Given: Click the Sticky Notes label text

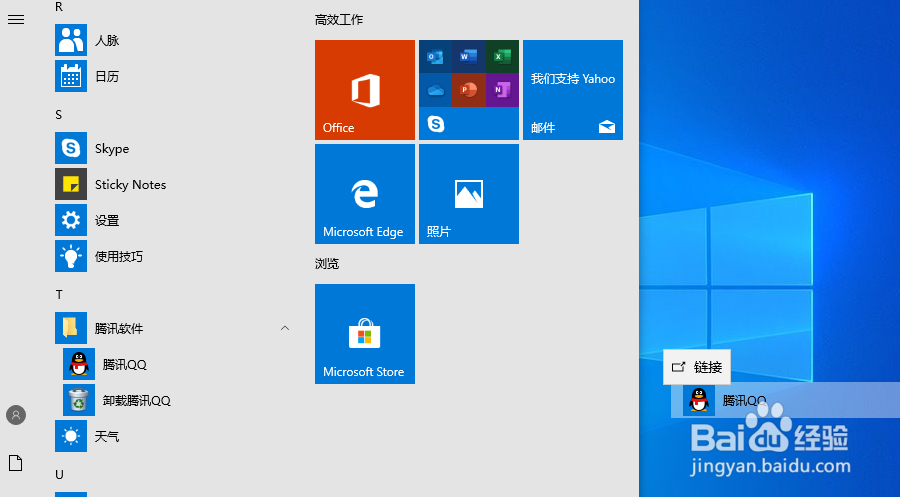Looking at the screenshot, I should tap(130, 185).
